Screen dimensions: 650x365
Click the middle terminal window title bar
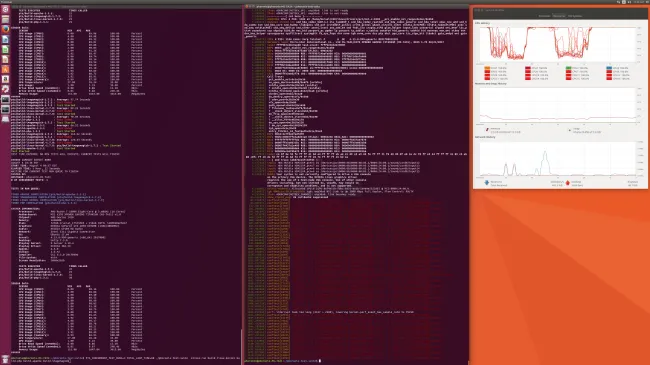tap(356, 7)
